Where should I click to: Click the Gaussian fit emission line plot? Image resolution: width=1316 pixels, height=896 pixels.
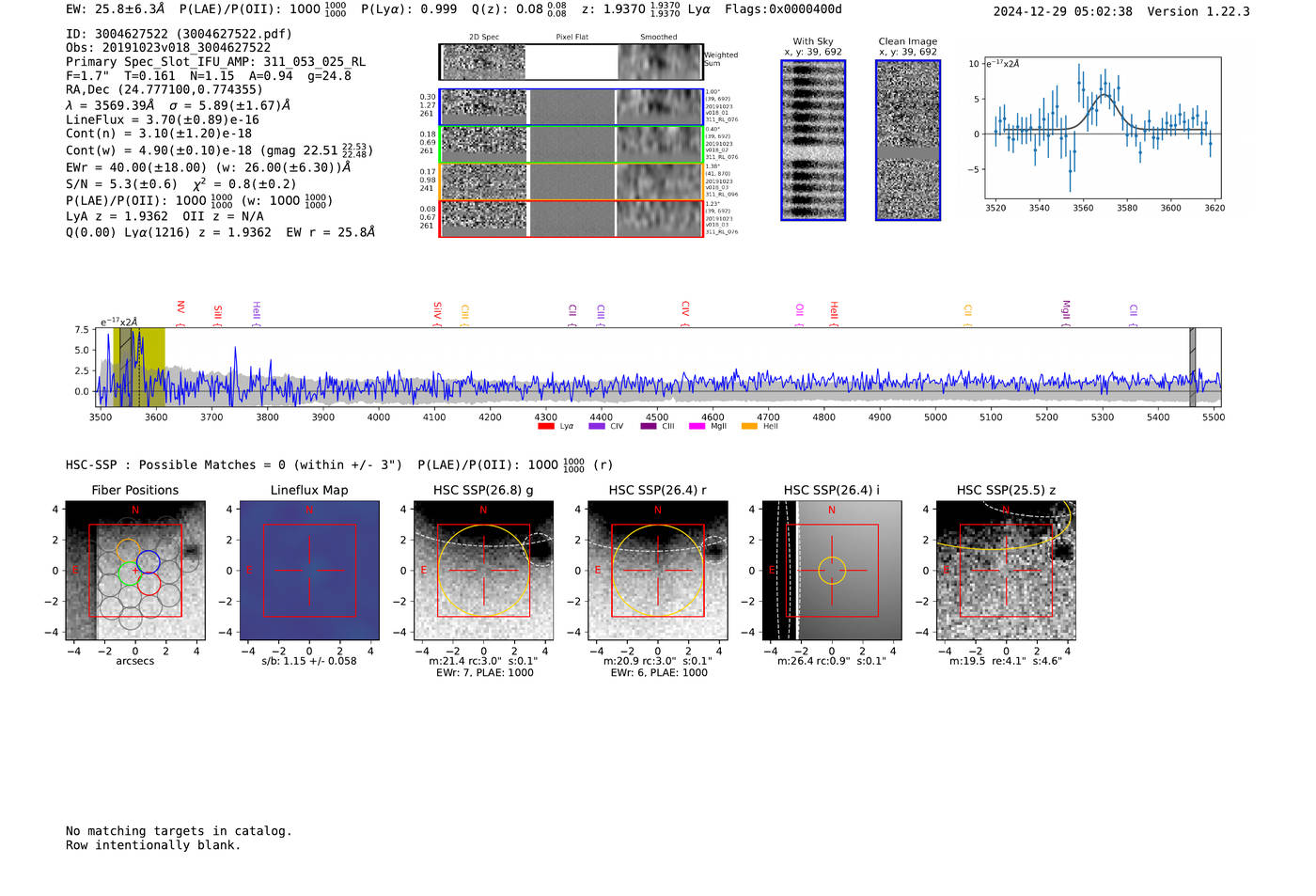1102,129
